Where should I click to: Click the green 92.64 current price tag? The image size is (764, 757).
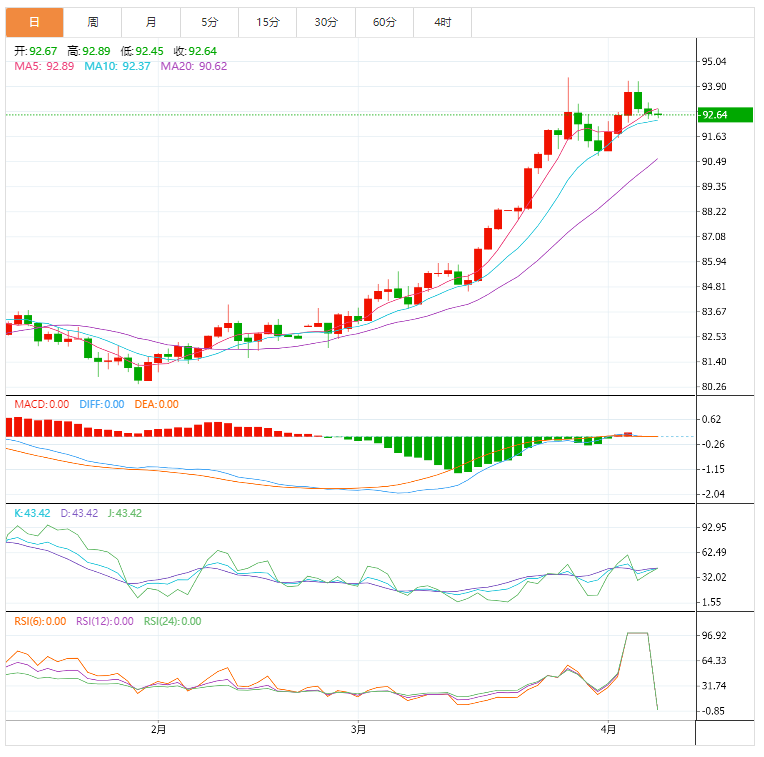714,114
